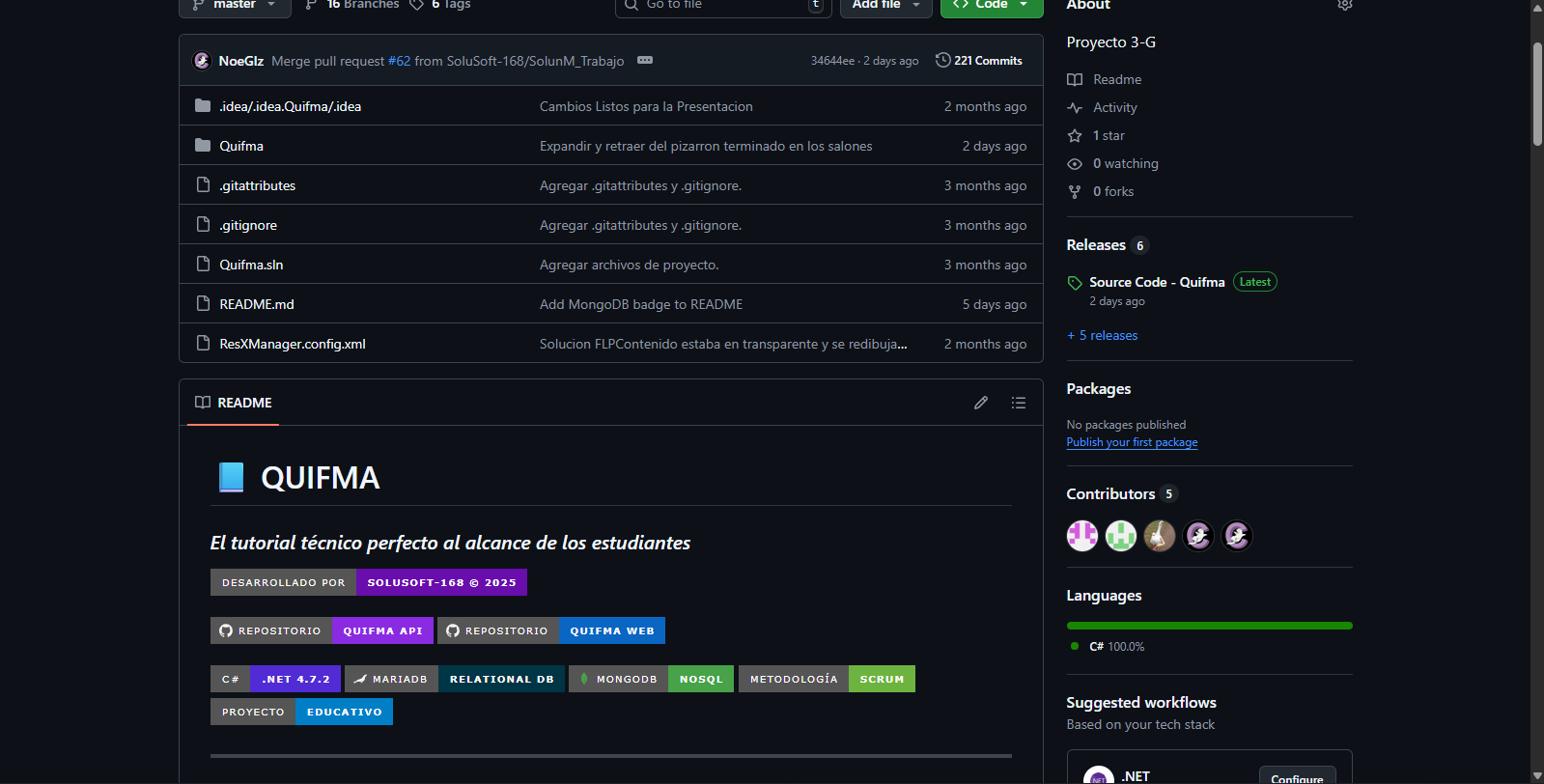
Task: Open the README outline list icon
Action: (x=1018, y=403)
